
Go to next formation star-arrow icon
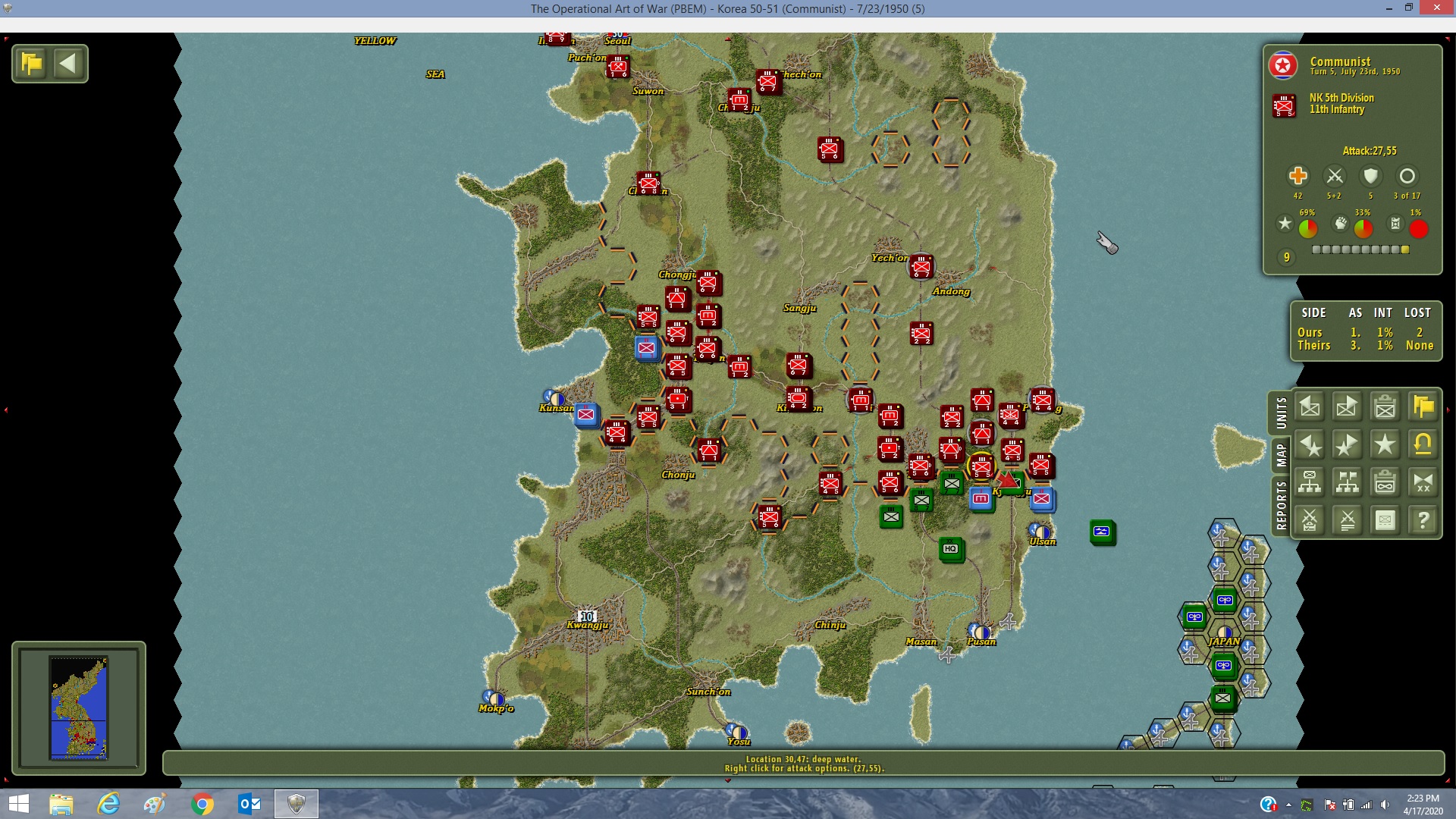pos(1348,445)
